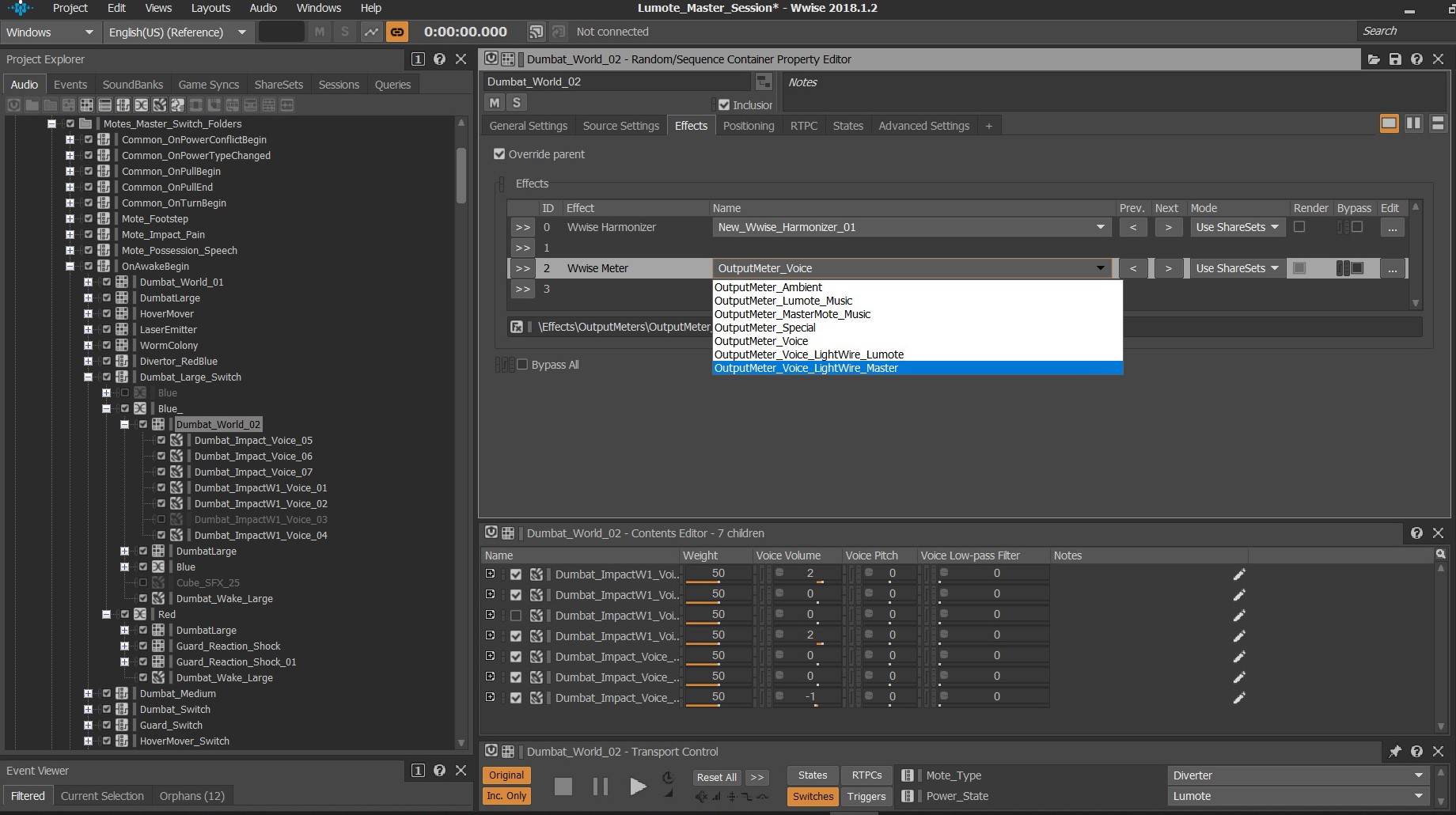Toggle Bypass checkbox for Wwise Meter row

point(1357,268)
